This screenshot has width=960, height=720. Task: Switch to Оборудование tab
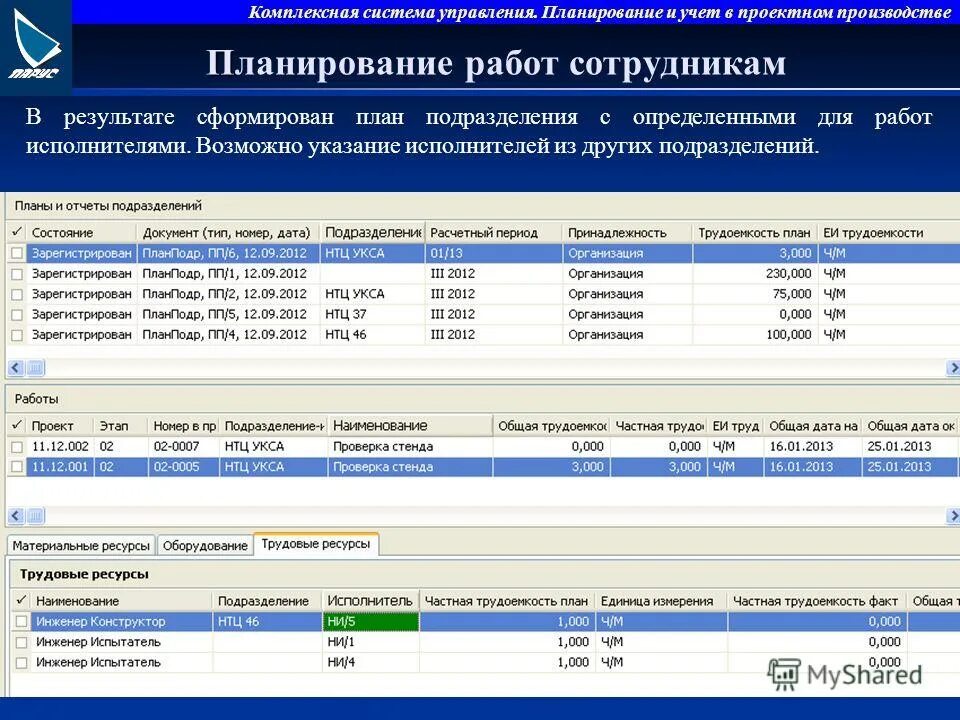coord(204,546)
